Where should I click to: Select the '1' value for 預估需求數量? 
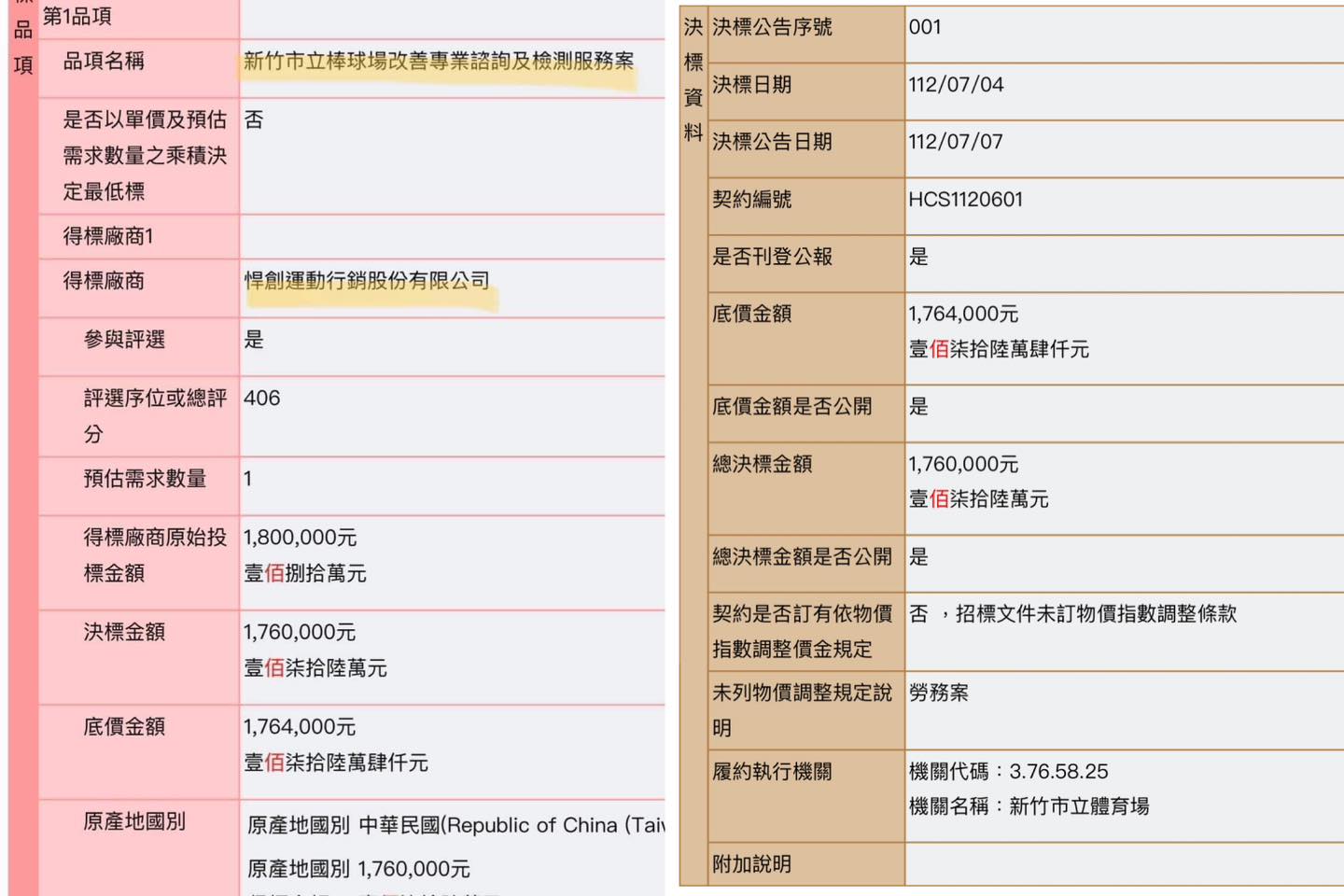(x=248, y=478)
